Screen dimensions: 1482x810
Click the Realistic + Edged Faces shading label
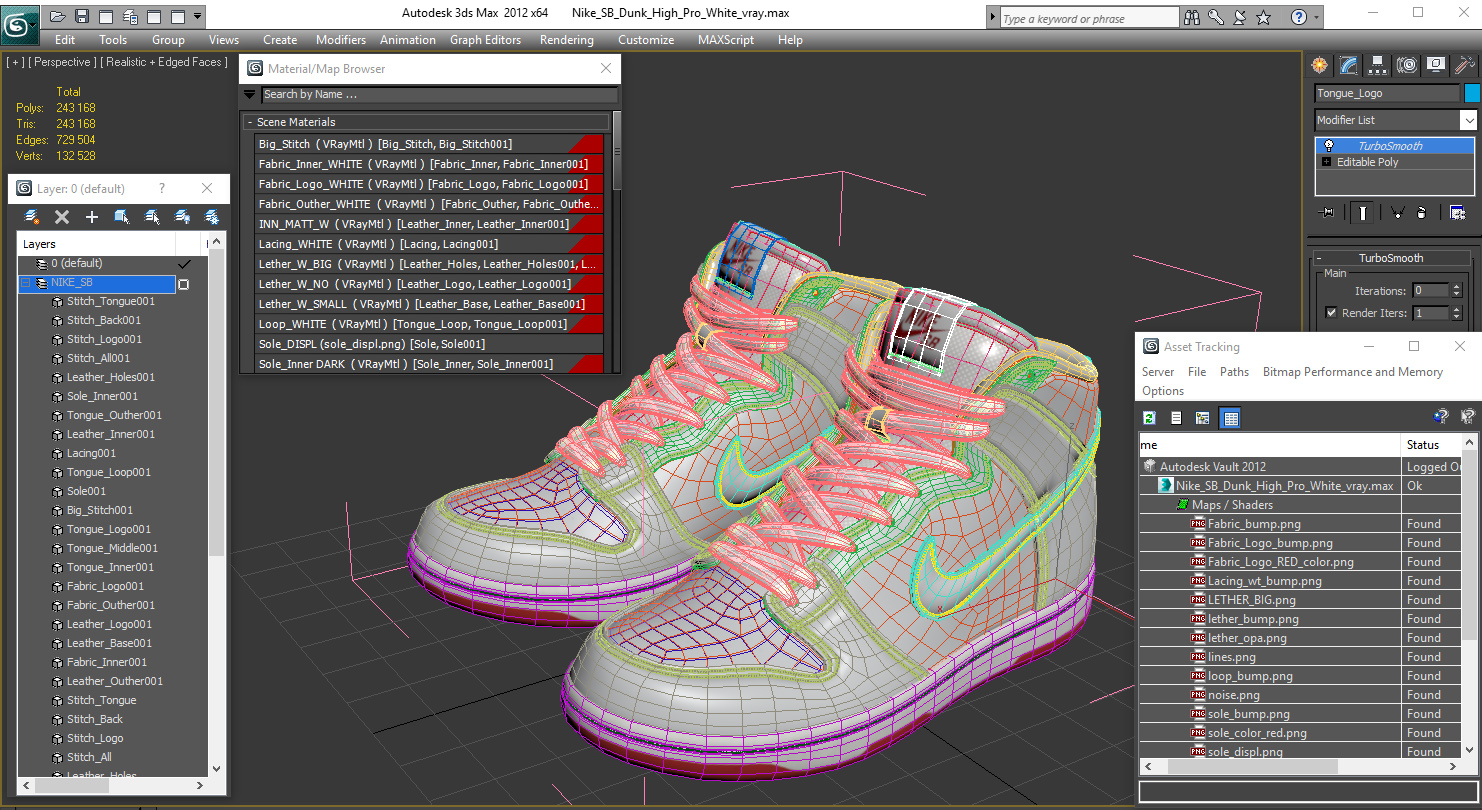point(164,62)
